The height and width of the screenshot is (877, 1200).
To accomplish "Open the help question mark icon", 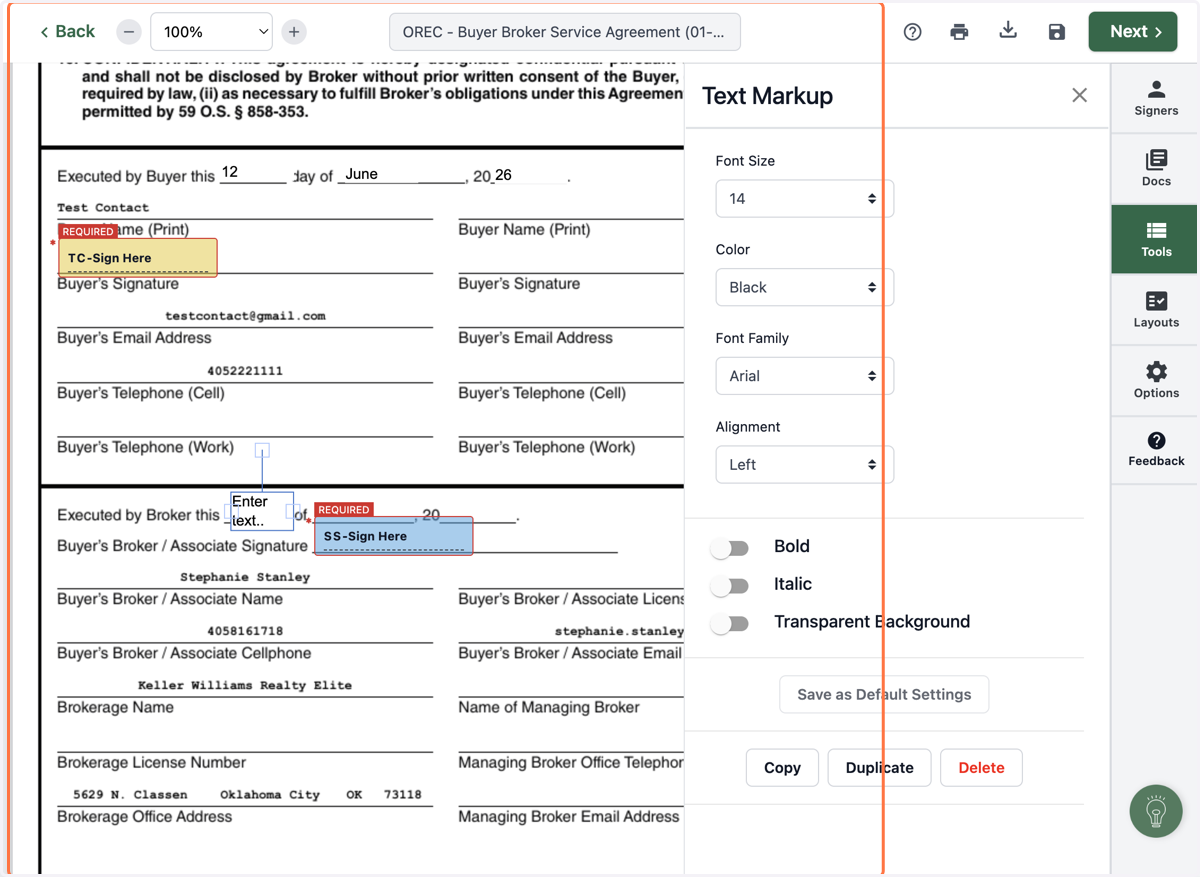I will click(912, 32).
